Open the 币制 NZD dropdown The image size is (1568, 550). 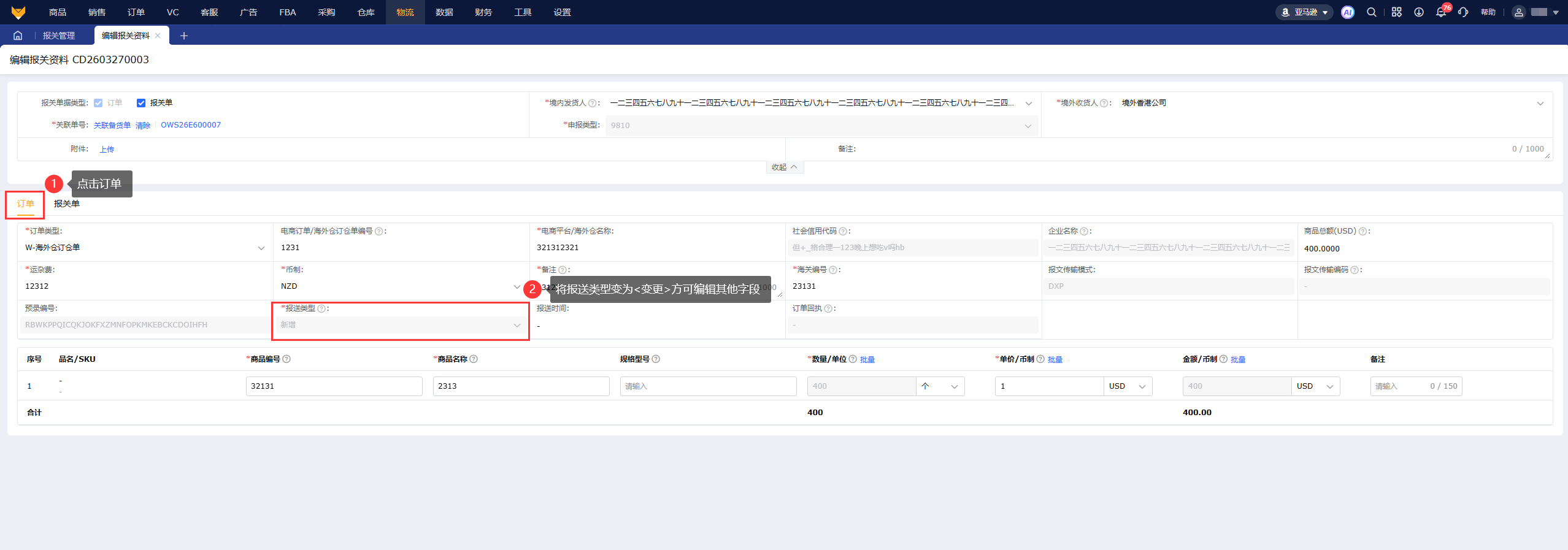[x=400, y=286]
